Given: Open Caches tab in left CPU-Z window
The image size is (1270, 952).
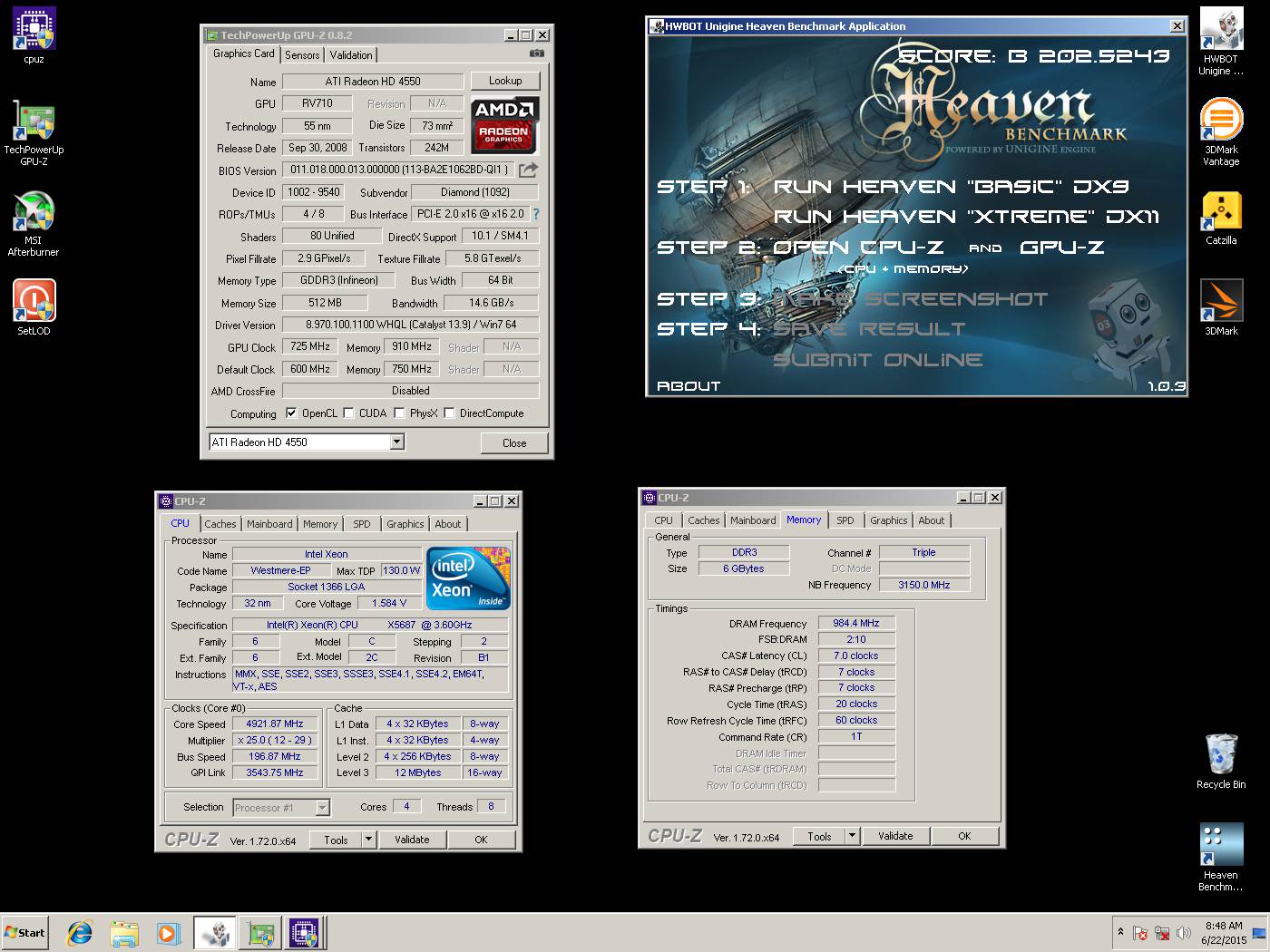Looking at the screenshot, I should pos(220,524).
